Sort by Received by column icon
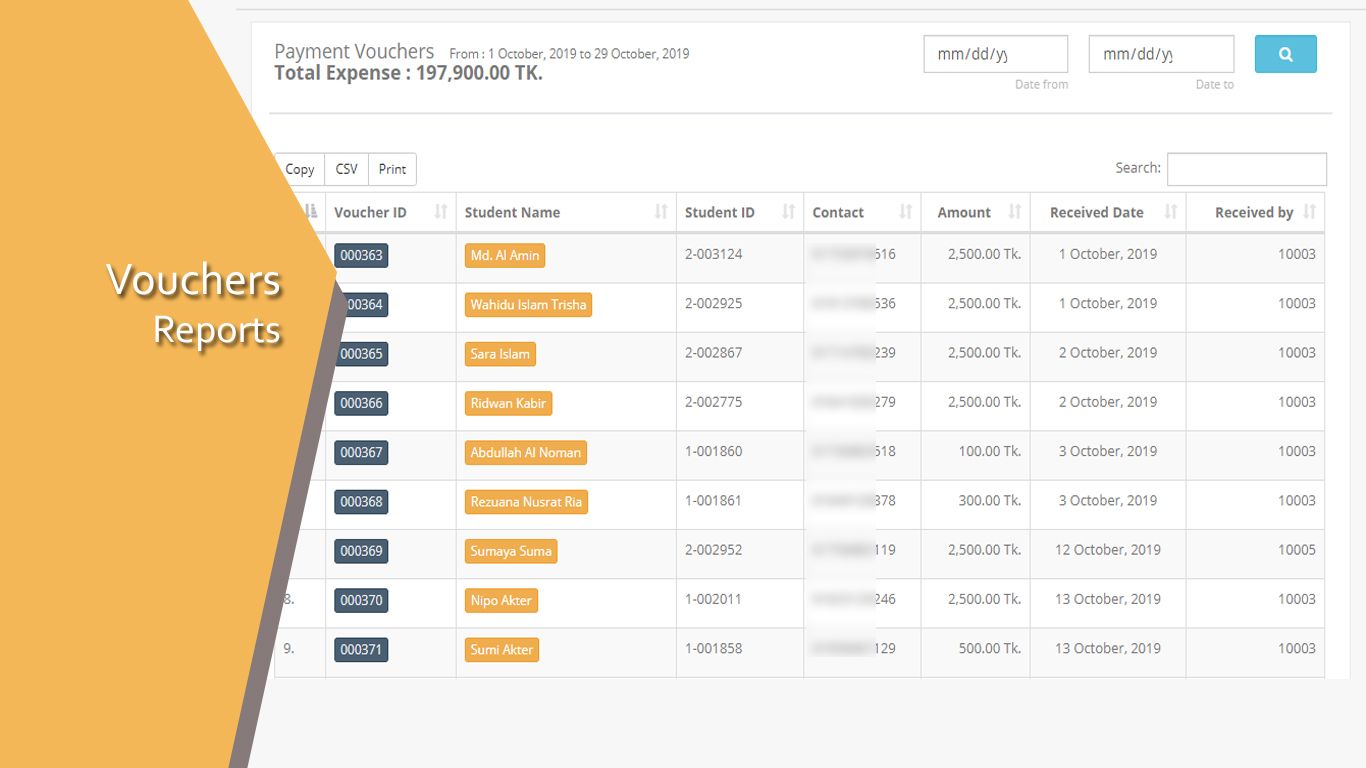Viewport: 1366px width, 768px height. pos(1309,212)
